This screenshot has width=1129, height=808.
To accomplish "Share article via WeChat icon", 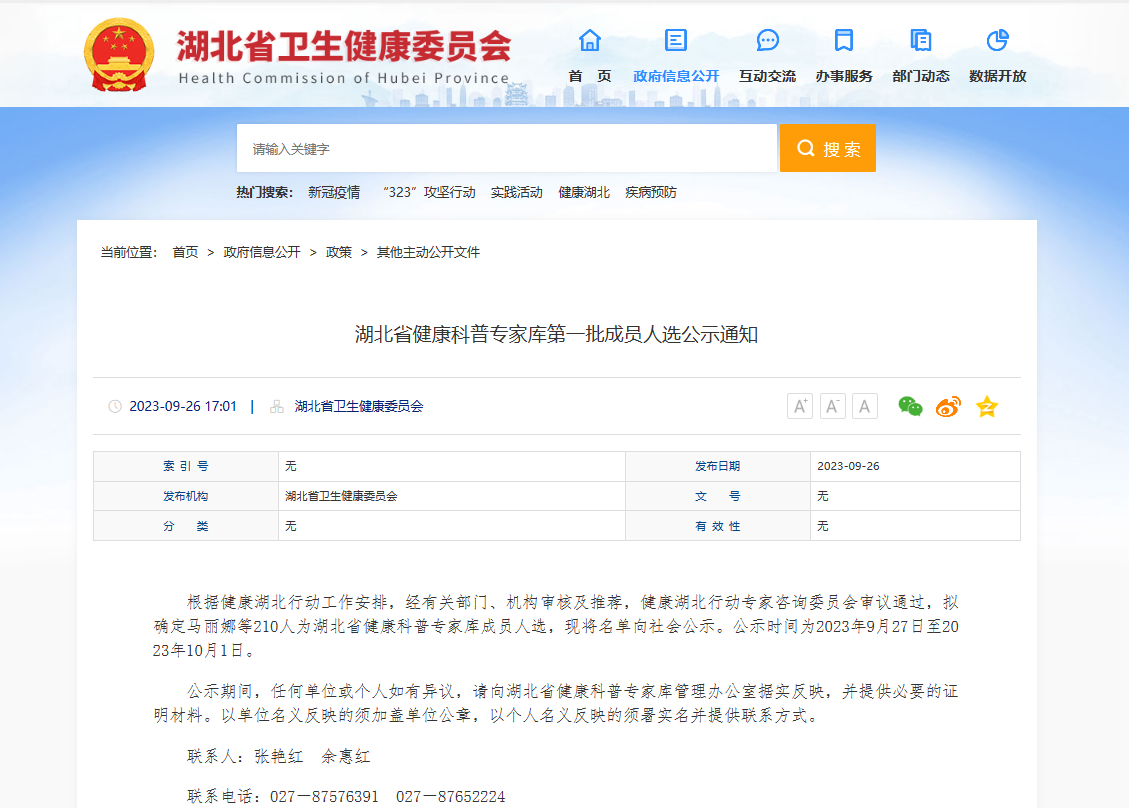I will pyautogui.click(x=910, y=406).
